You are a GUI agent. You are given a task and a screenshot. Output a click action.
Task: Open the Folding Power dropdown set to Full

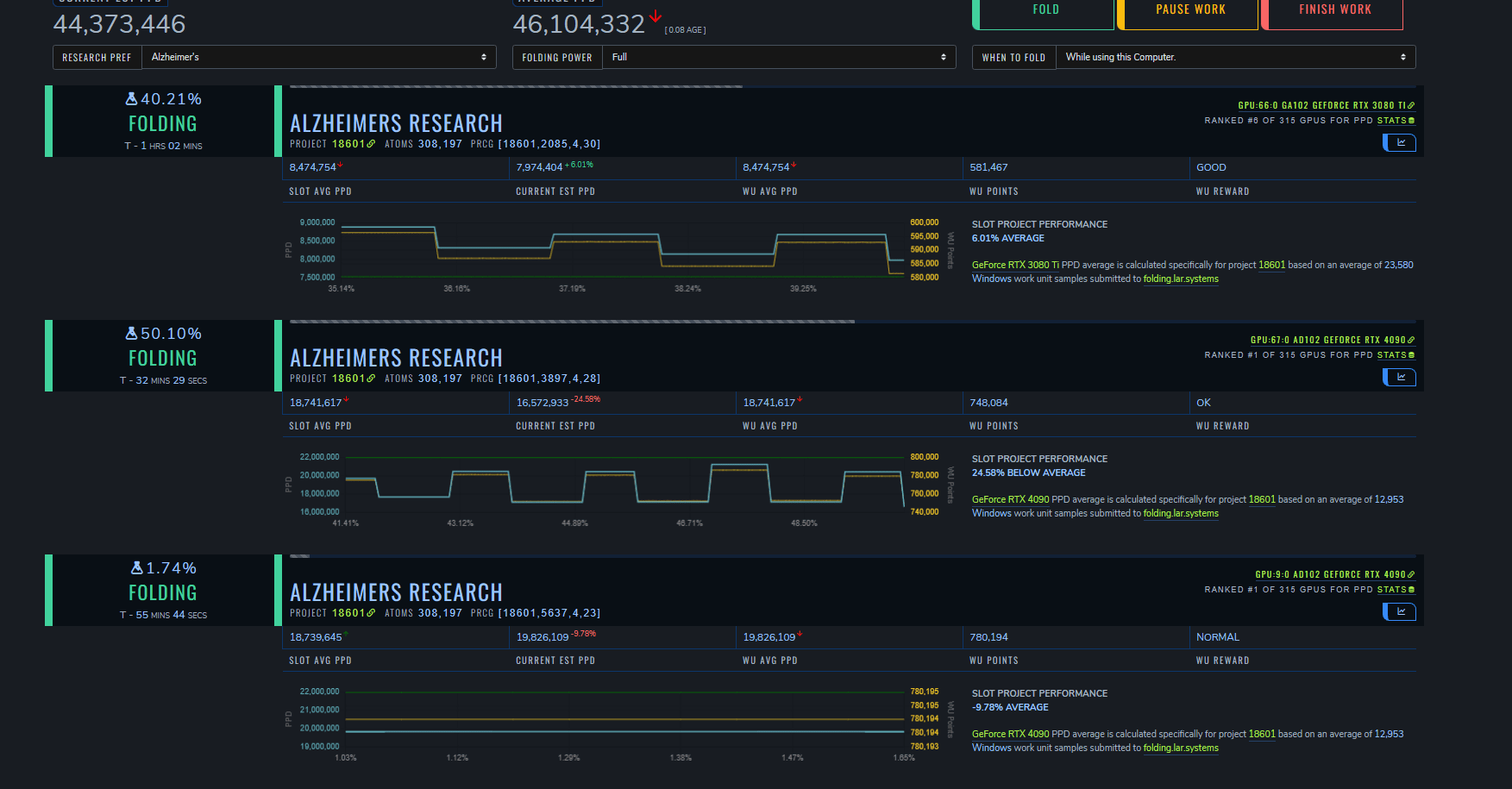click(779, 57)
